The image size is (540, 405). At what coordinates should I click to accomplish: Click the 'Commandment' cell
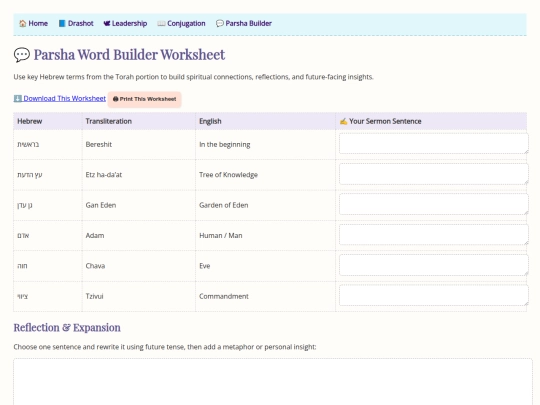click(x=266, y=296)
